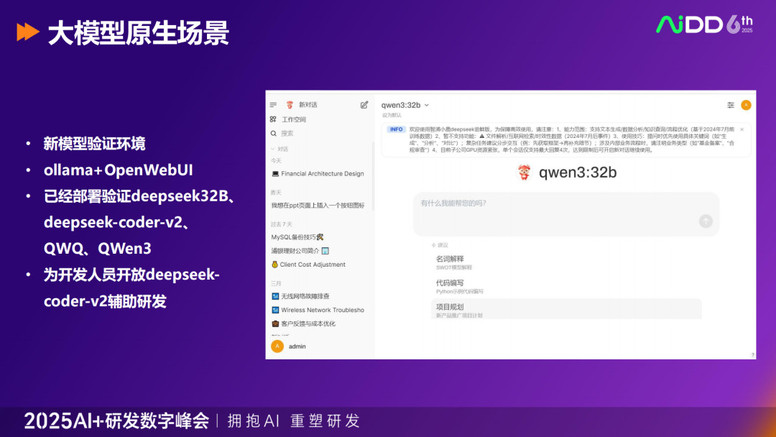Click the mascot icon beside large qwen3:32b title
The width and height of the screenshot is (776, 437).
[x=524, y=172]
